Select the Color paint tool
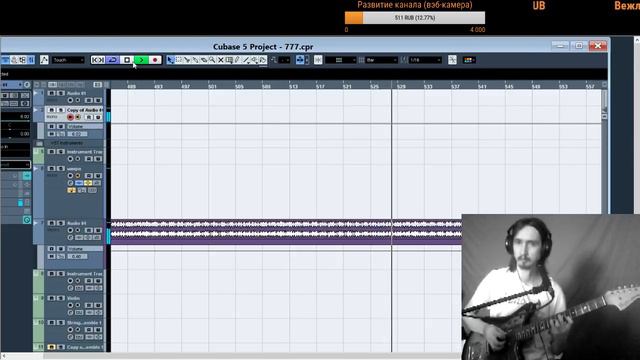 coord(262,60)
